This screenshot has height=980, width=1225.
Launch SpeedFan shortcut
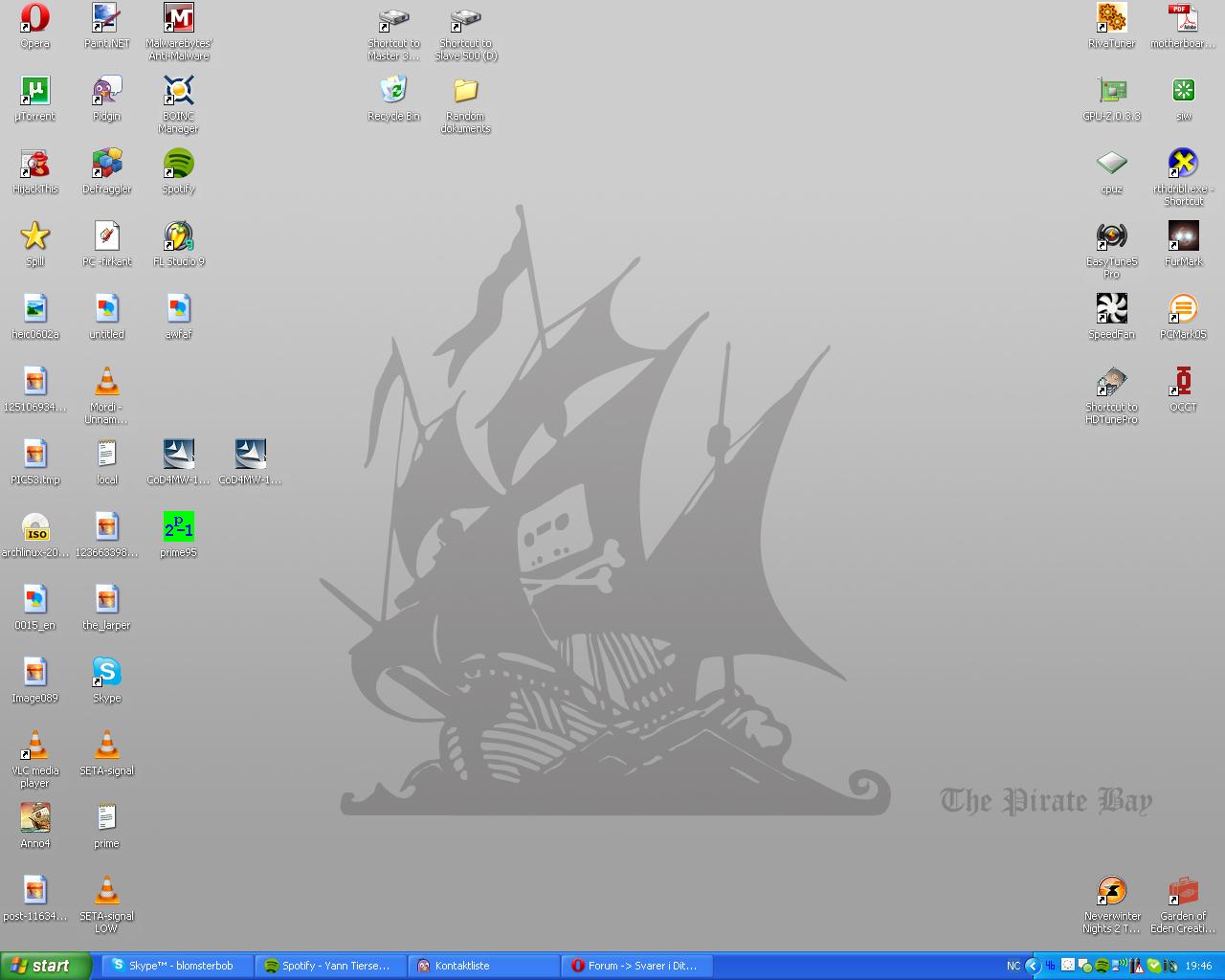click(x=1111, y=317)
